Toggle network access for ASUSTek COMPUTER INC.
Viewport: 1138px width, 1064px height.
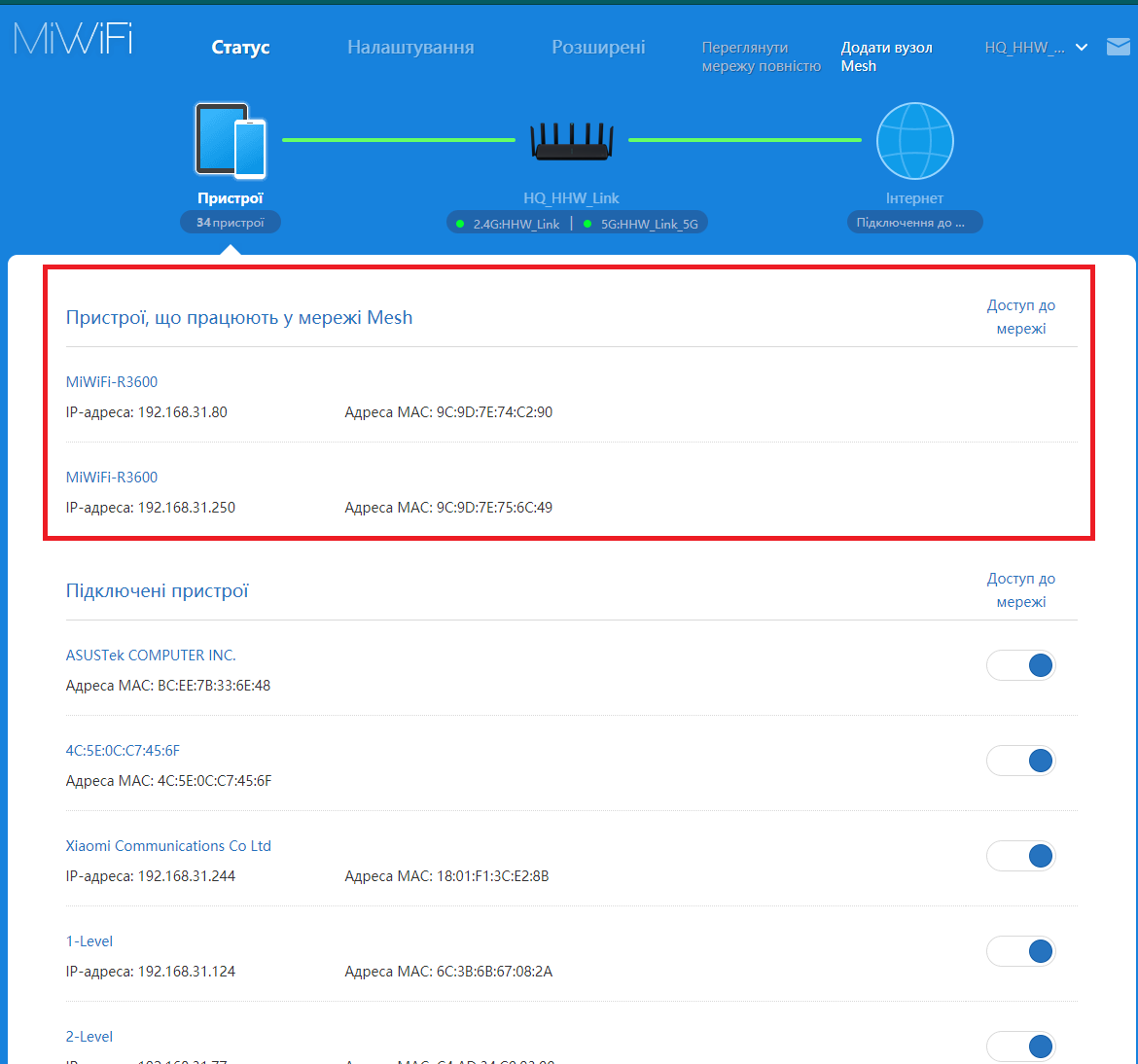pyautogui.click(x=1020, y=665)
